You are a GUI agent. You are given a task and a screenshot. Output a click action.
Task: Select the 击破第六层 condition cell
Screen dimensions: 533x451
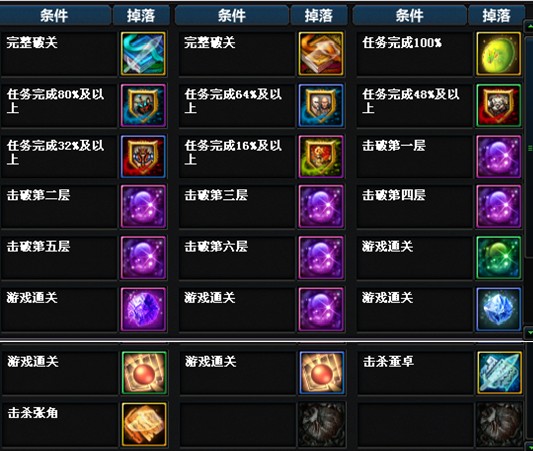[x=237, y=258]
